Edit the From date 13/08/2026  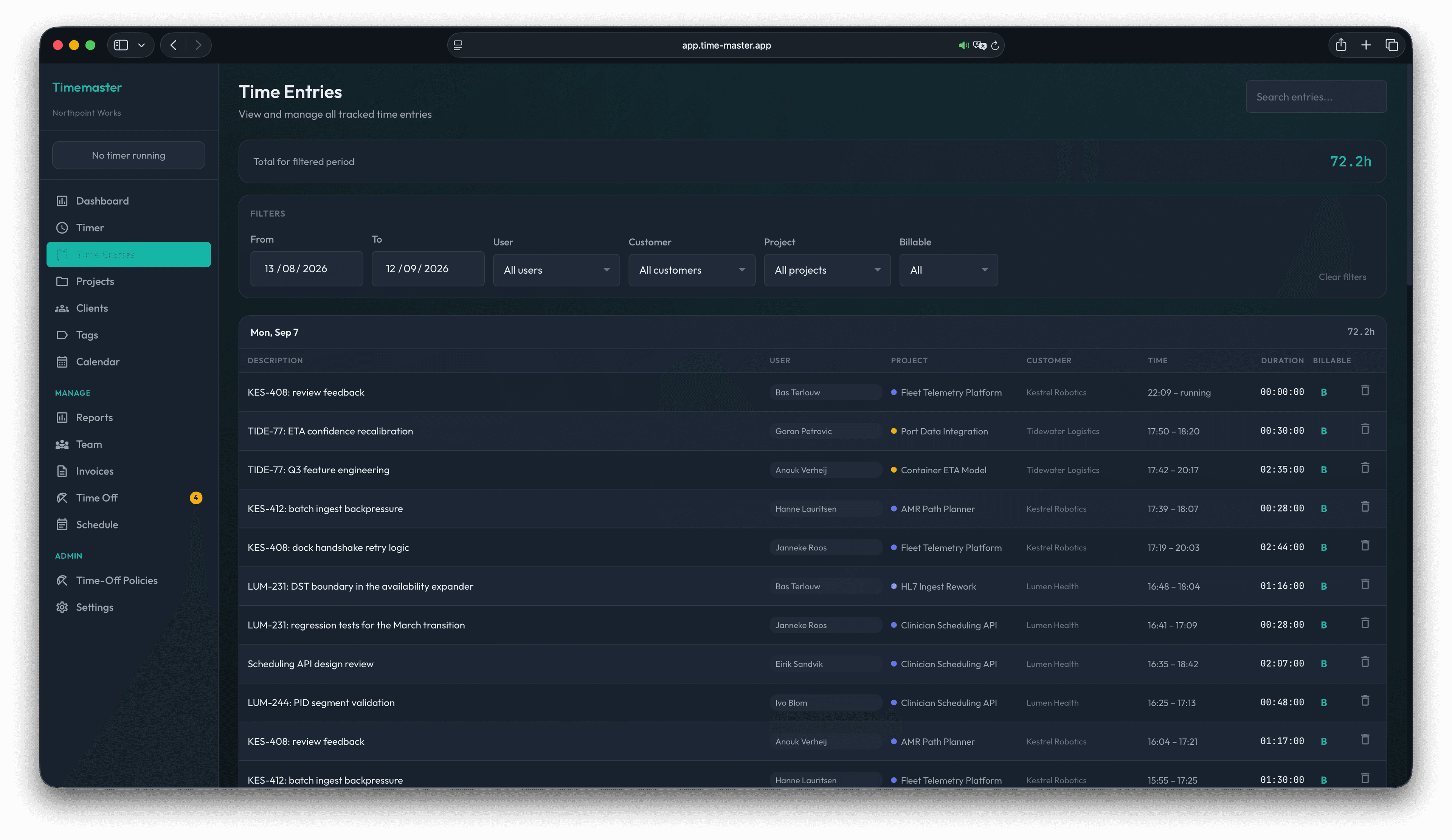(x=307, y=268)
